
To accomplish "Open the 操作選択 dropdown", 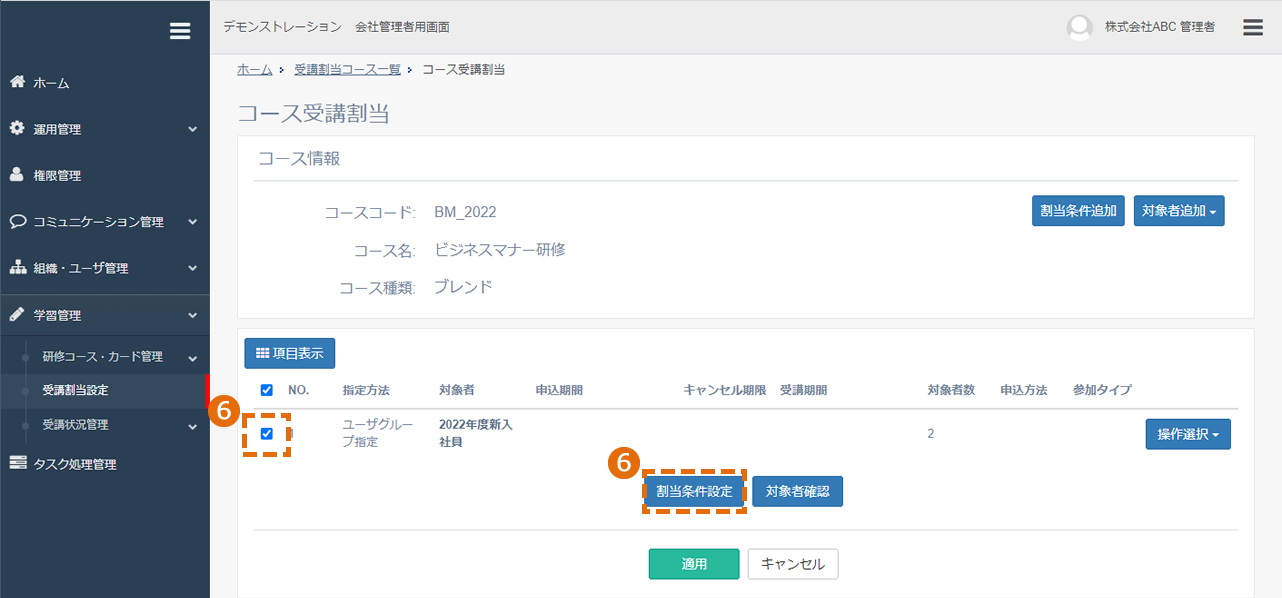I will [1188, 434].
